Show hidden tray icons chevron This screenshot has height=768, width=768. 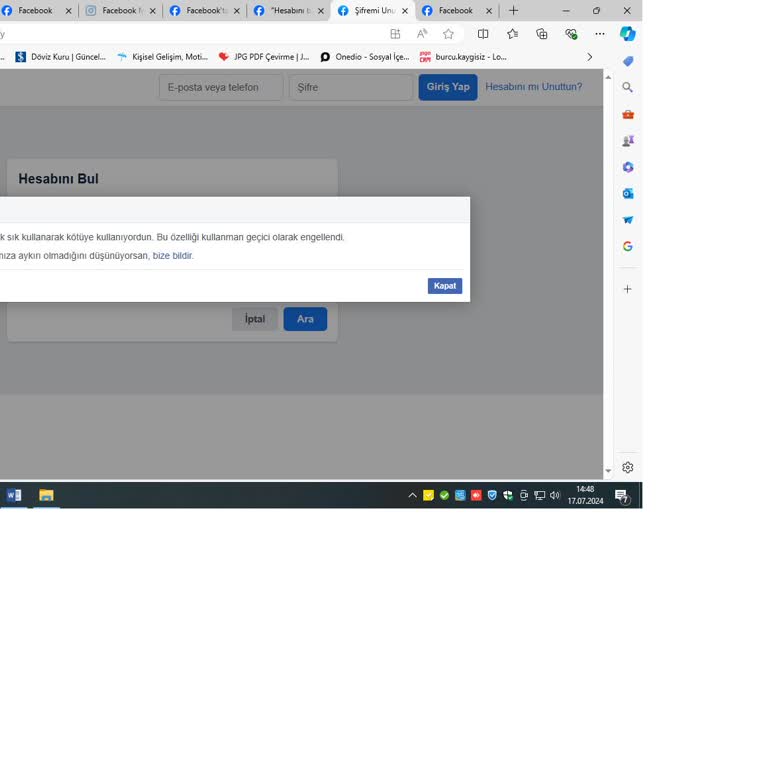pyautogui.click(x=412, y=496)
